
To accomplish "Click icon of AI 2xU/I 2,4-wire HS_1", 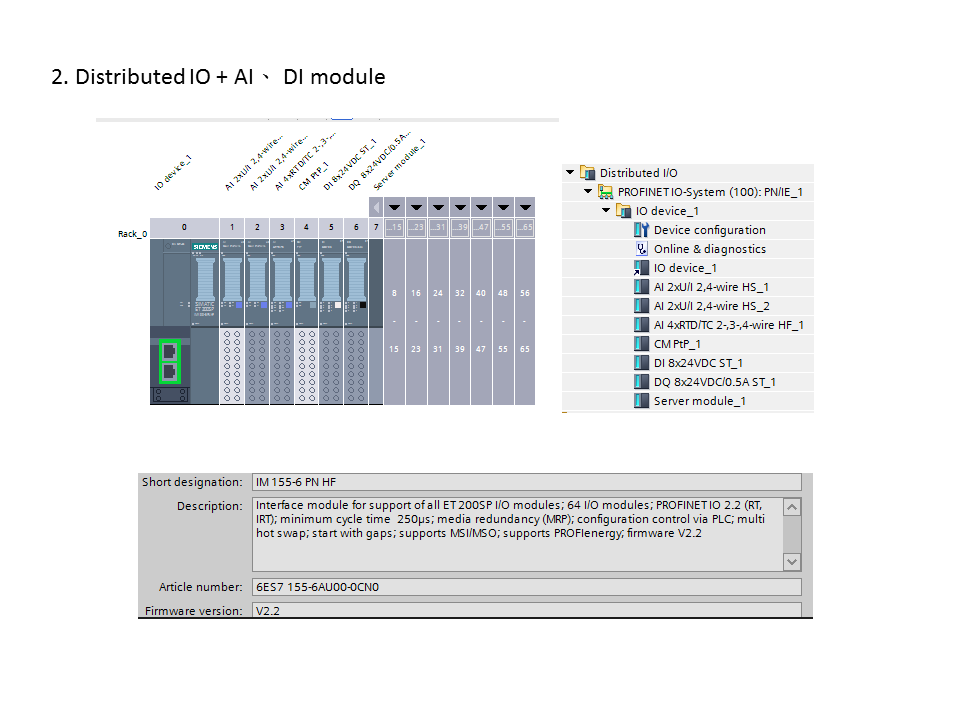I will [641, 287].
